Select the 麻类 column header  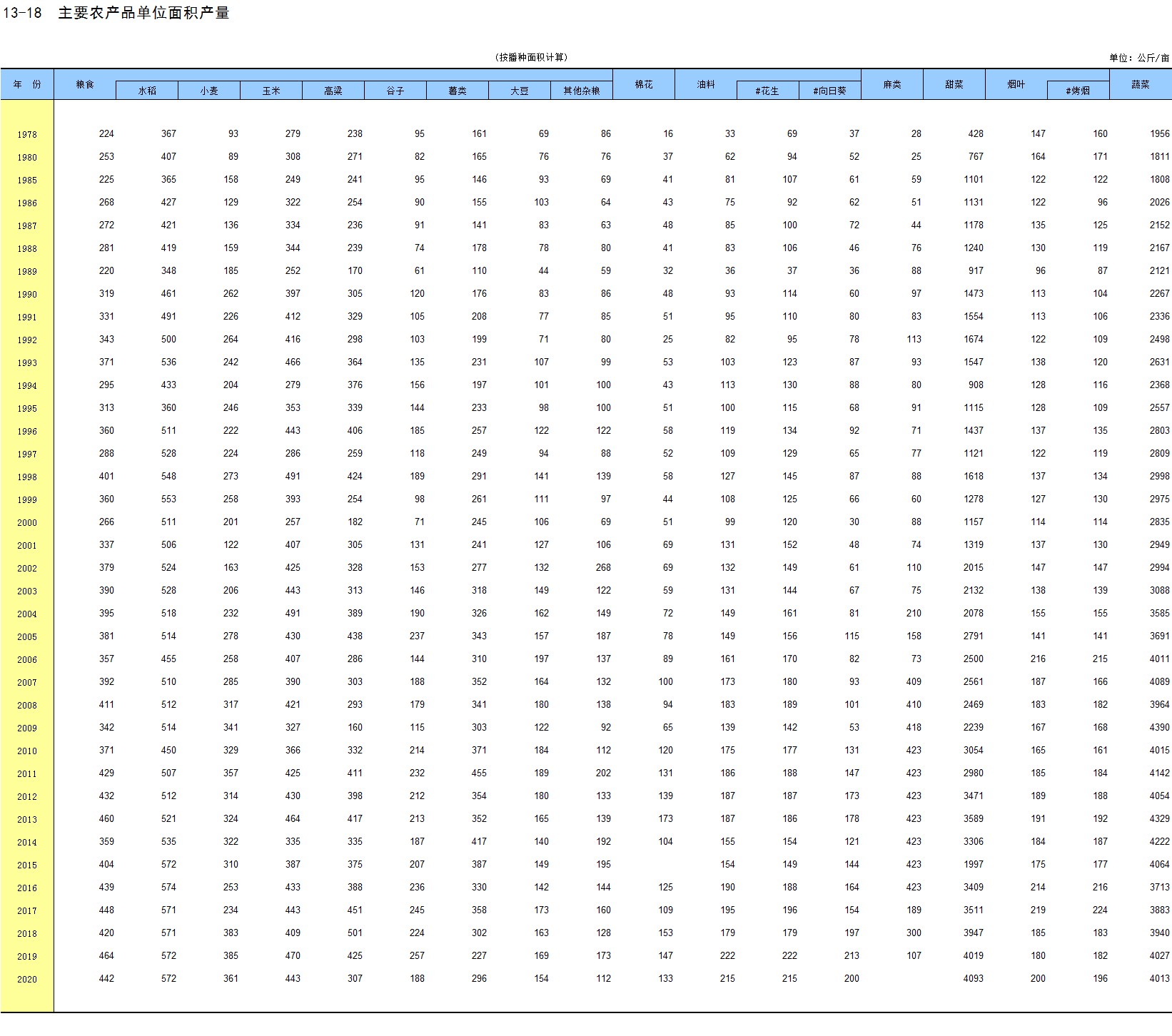pos(892,84)
